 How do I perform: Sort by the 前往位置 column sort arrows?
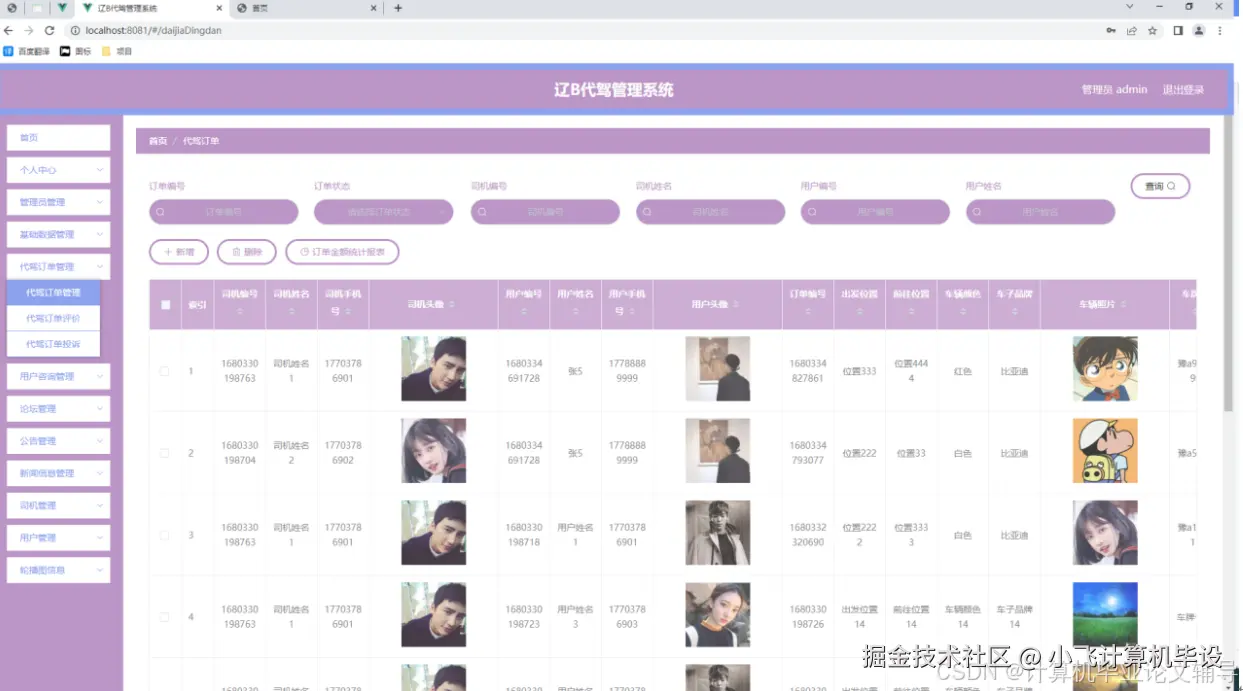(x=911, y=311)
